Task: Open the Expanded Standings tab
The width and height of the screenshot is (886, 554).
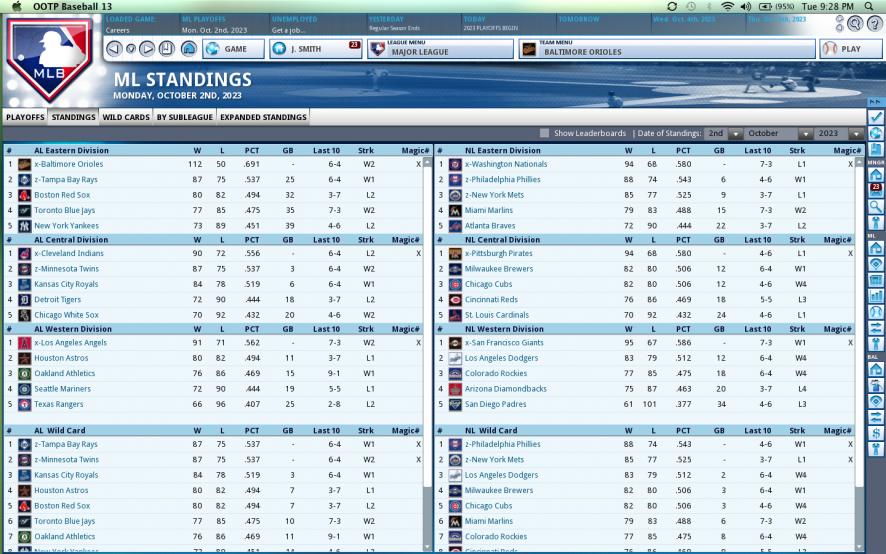Action: [x=263, y=117]
